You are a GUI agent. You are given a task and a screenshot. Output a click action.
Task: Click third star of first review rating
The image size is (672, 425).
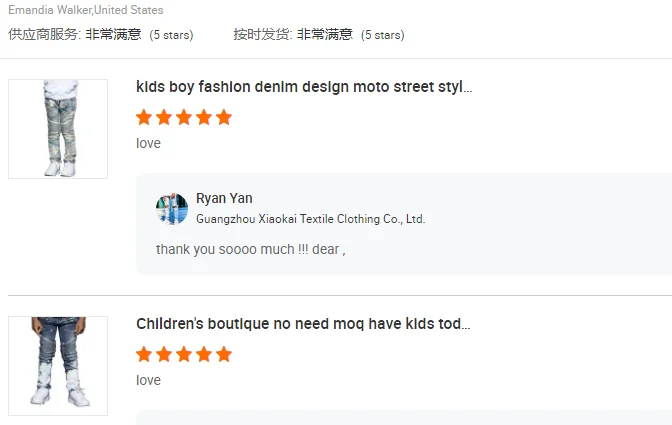(184, 117)
